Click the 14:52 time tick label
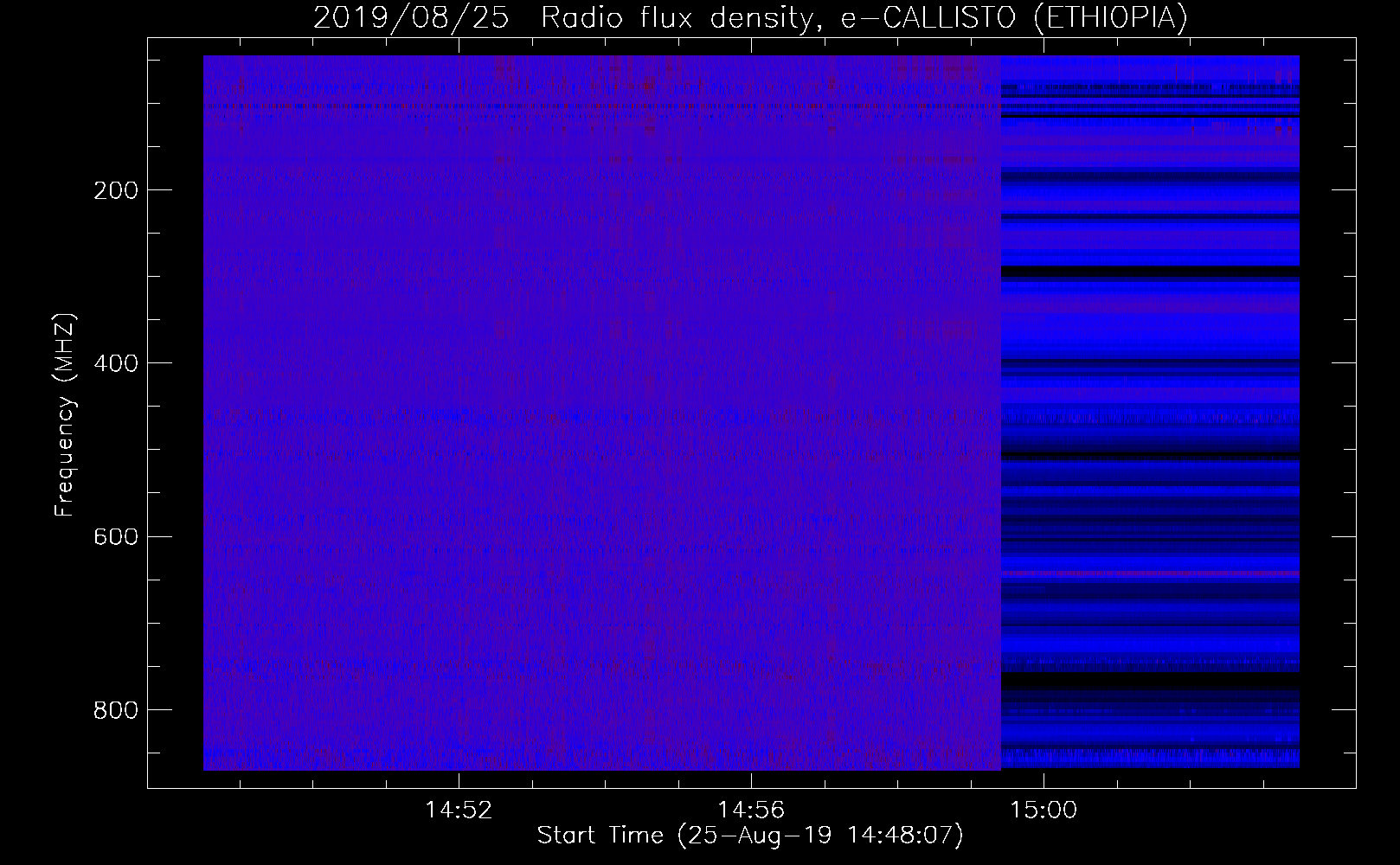 tap(458, 810)
